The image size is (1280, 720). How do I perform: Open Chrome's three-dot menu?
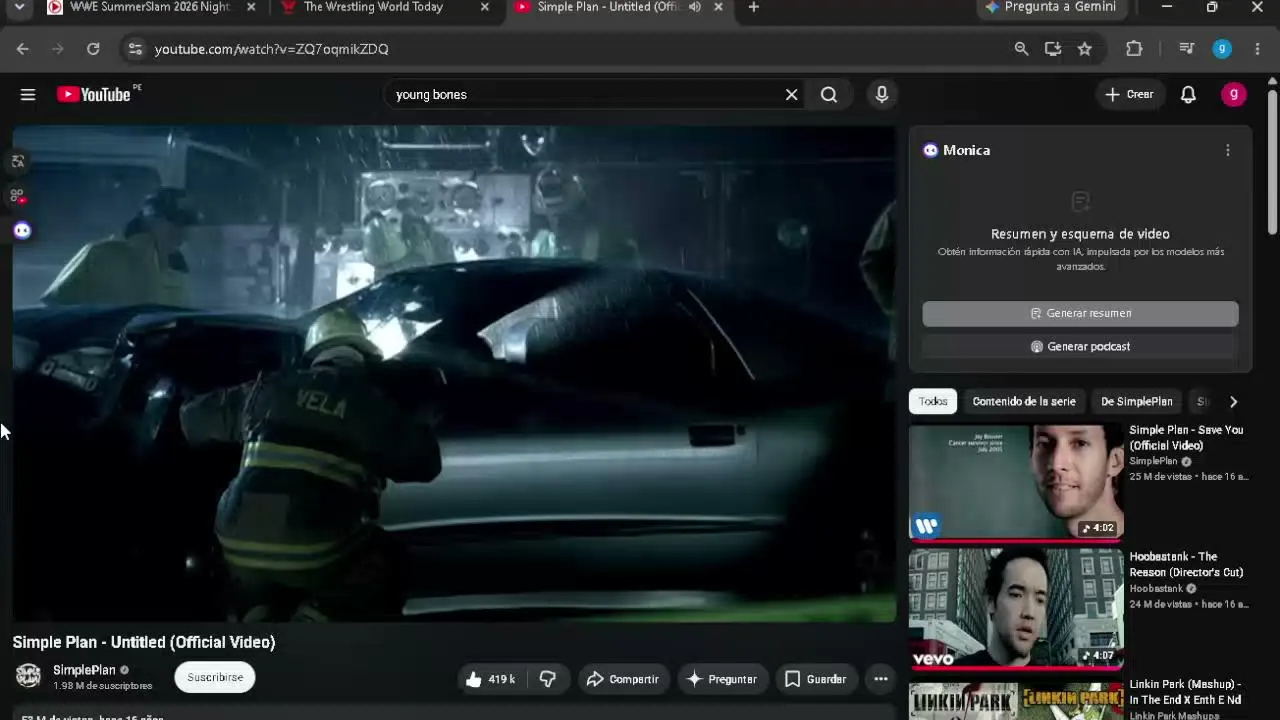click(x=1258, y=49)
